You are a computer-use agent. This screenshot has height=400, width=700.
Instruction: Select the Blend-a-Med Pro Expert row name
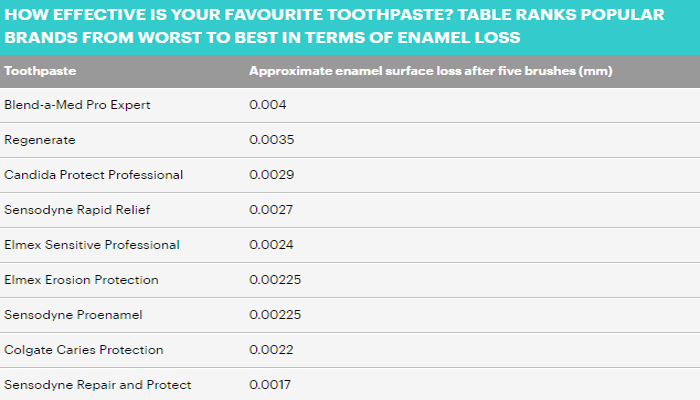pyautogui.click(x=77, y=105)
